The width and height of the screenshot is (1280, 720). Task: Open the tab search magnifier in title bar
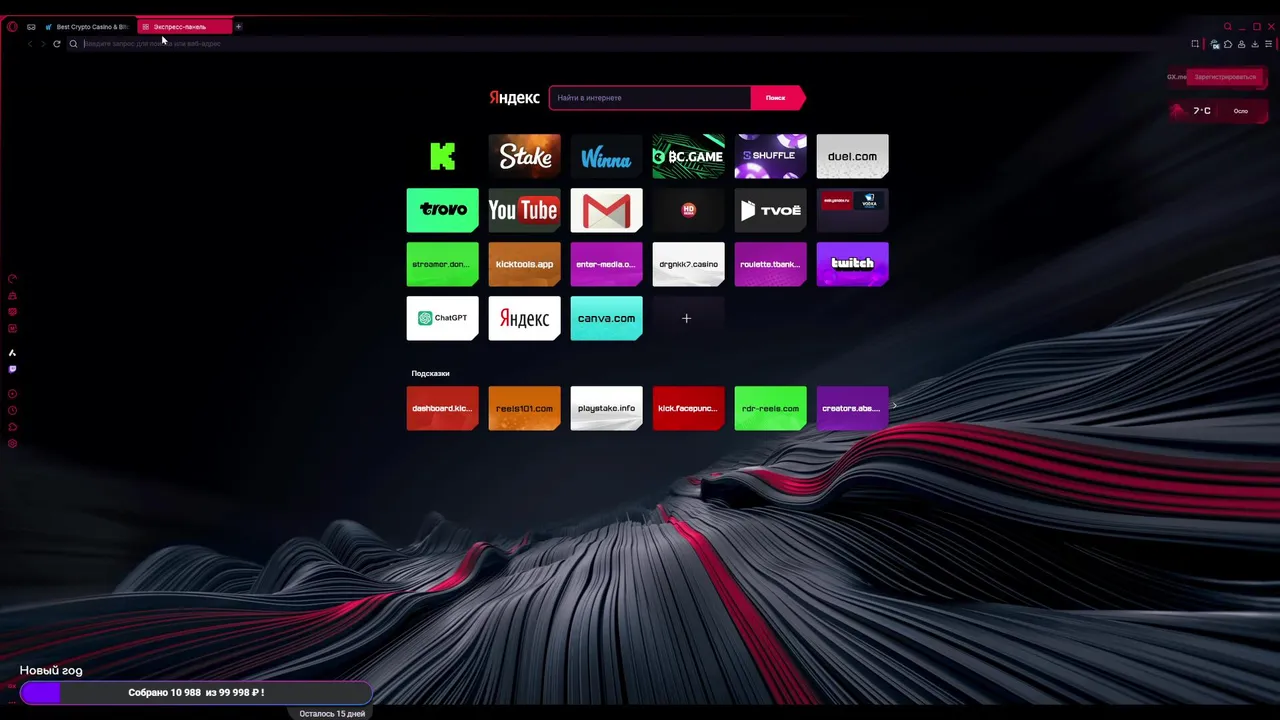pos(1228,27)
